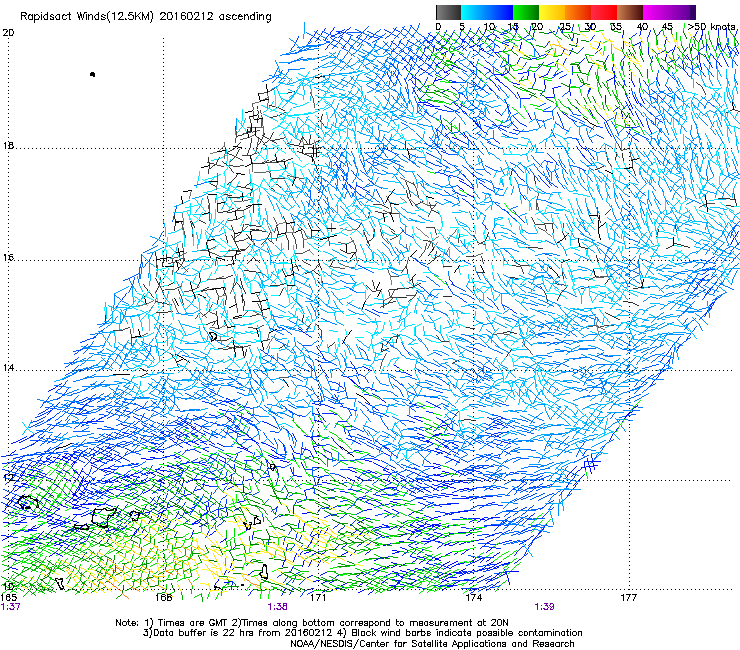This screenshot has height=650, width=740.
Task: Click the longitude "174" label on the bottom axis
Action: coord(473,598)
